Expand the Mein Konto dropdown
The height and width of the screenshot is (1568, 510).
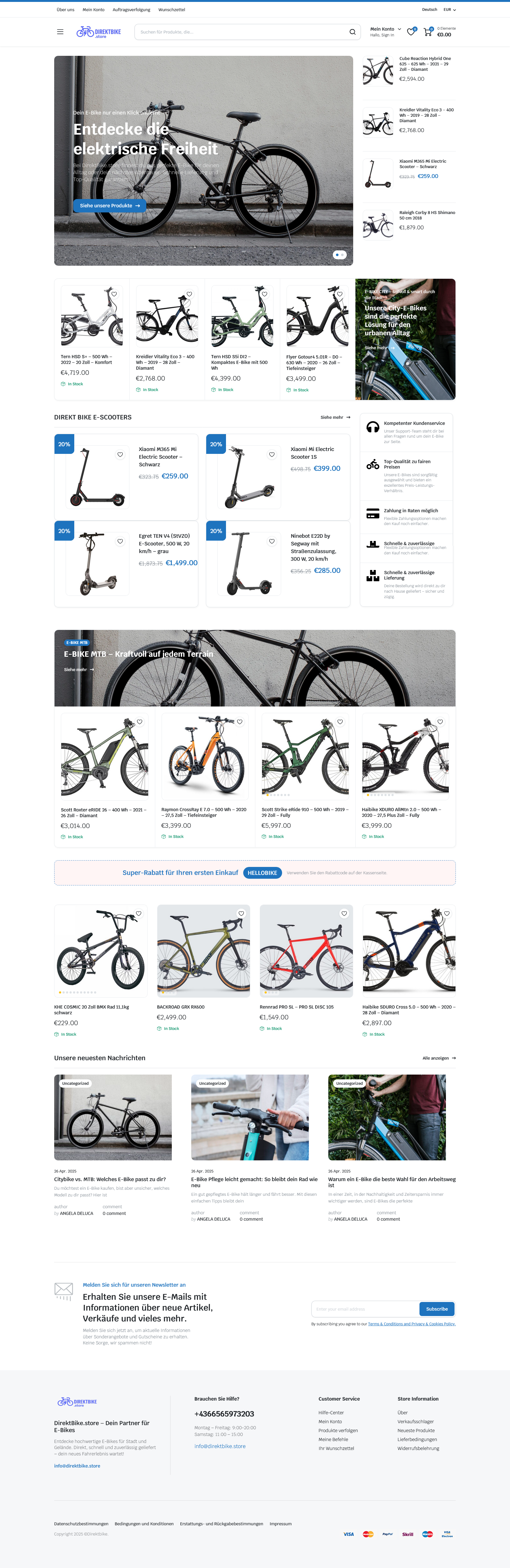(x=386, y=29)
